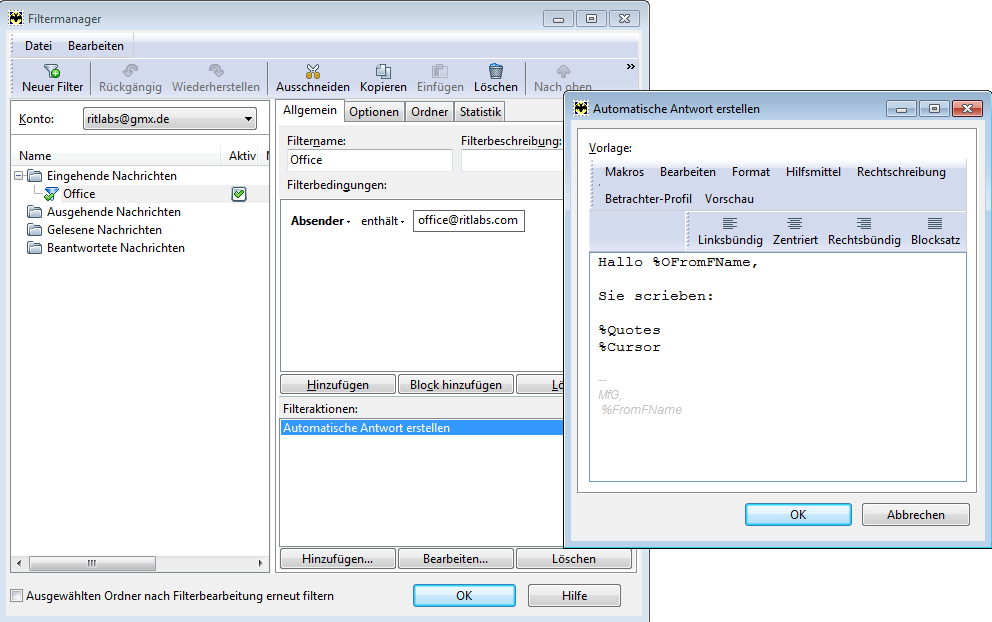The height and width of the screenshot is (622, 992).
Task: Switch to the Ordner tab
Action: 430,112
